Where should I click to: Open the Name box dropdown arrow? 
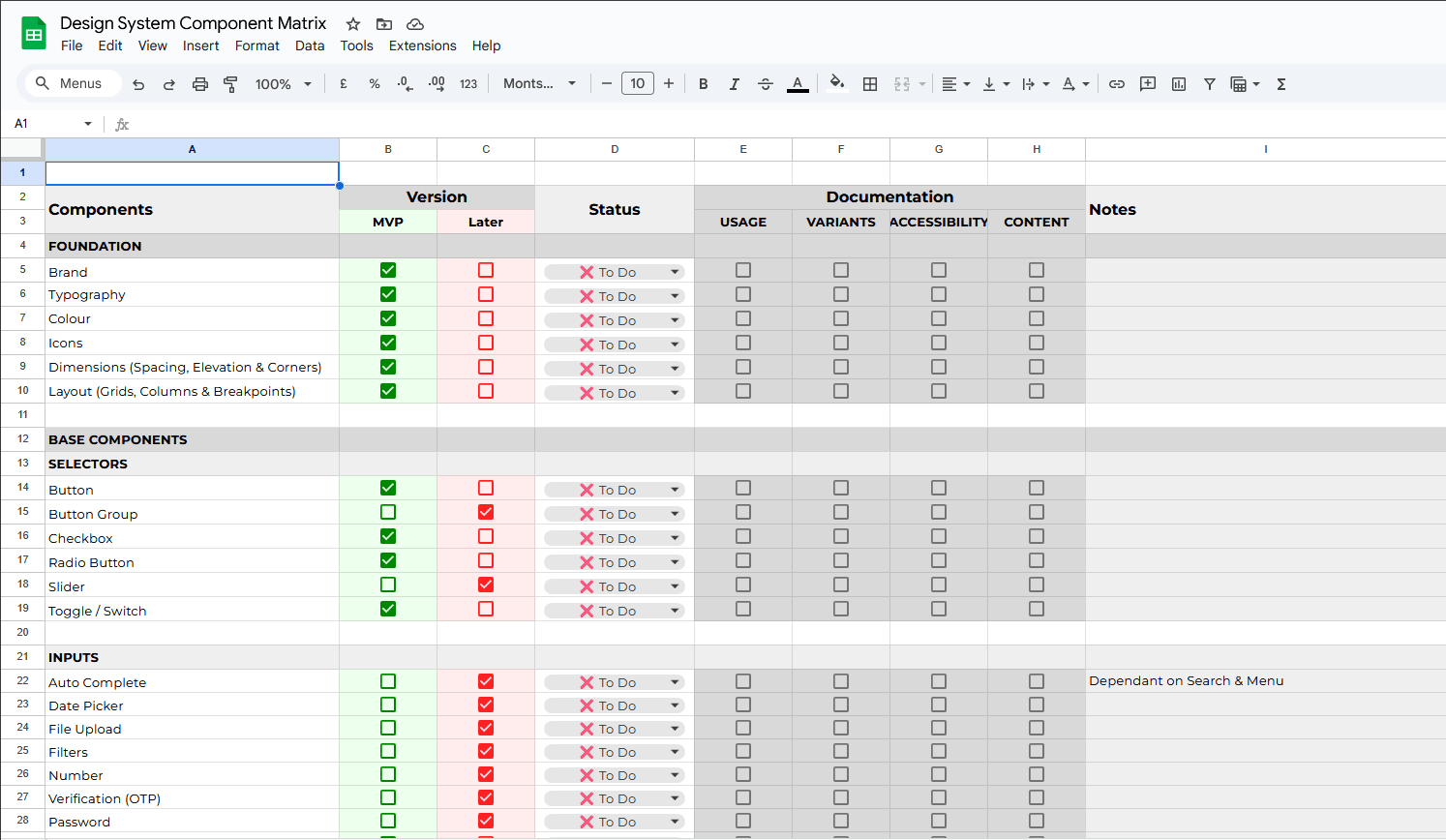coord(88,124)
